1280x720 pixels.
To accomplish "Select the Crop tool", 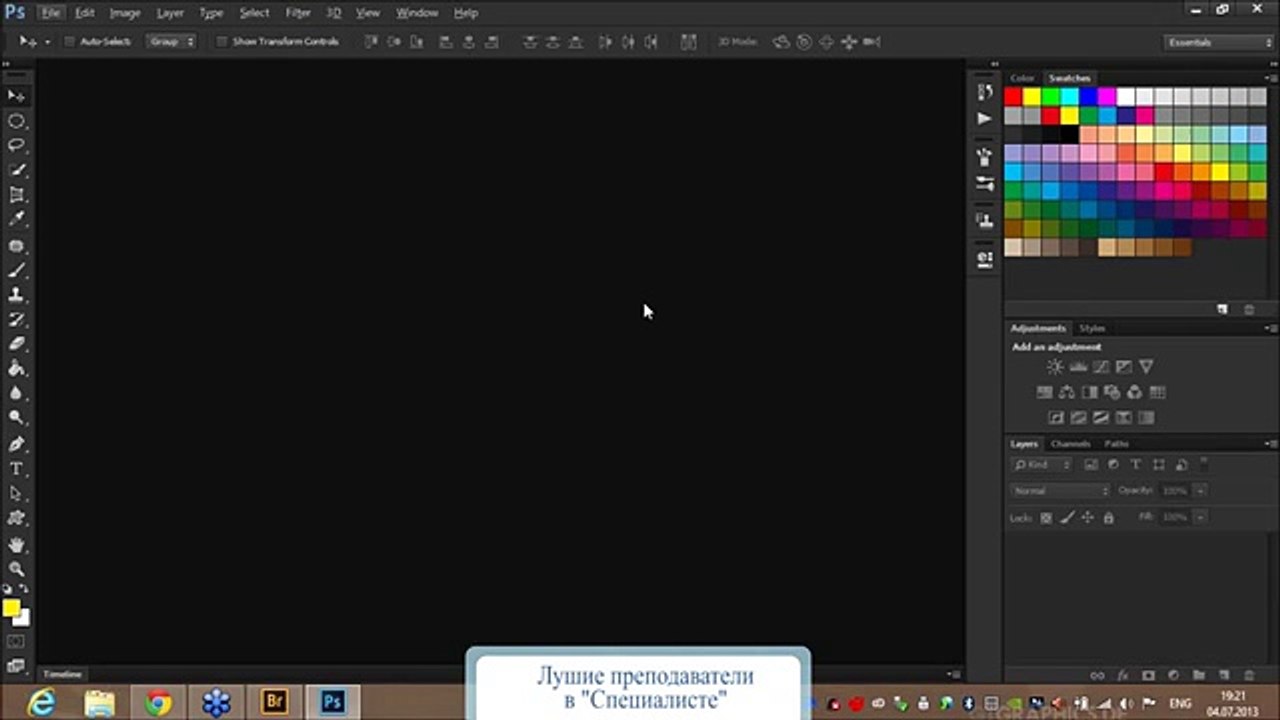I will (17, 195).
